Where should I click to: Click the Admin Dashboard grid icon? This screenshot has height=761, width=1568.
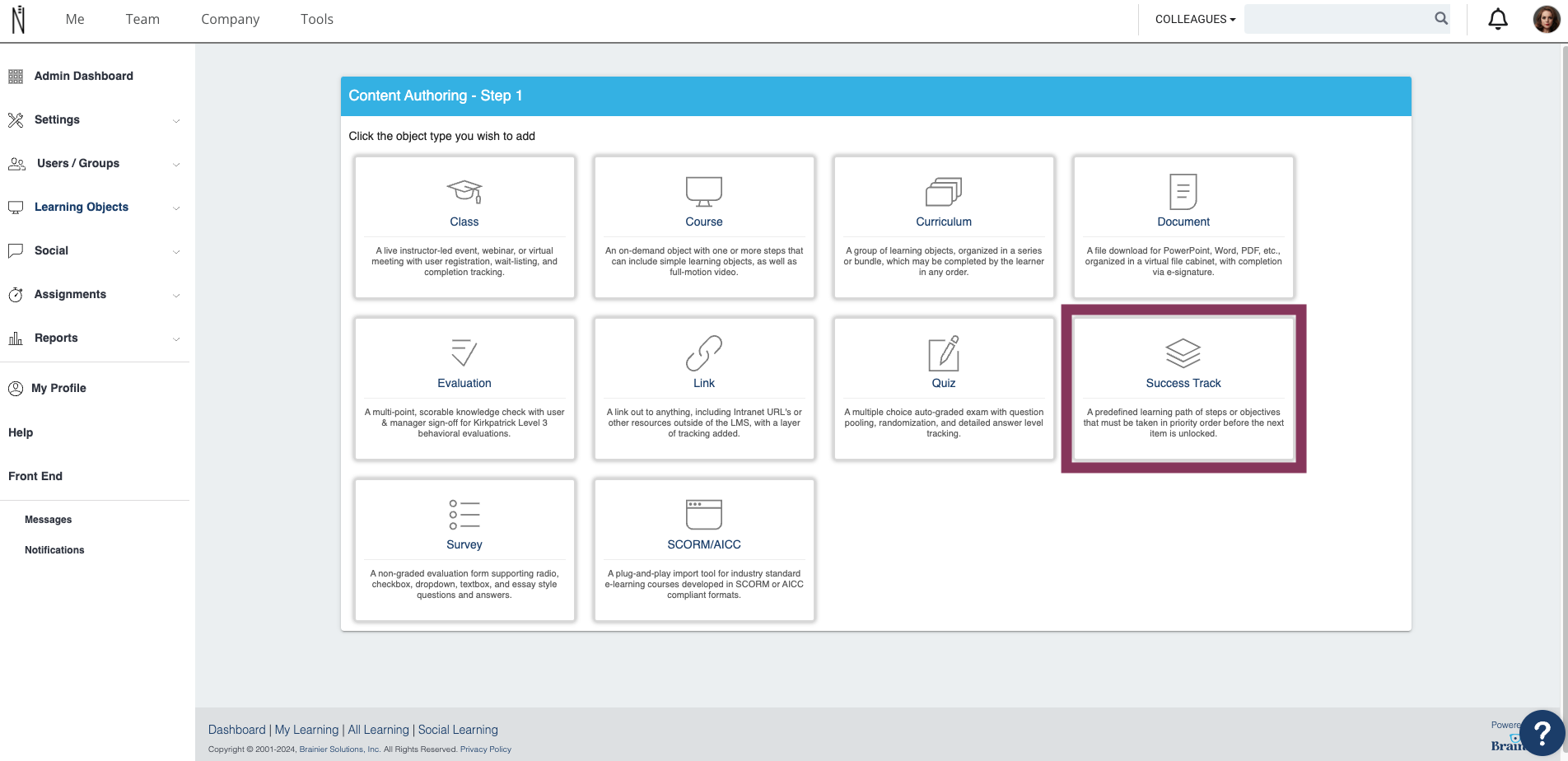click(x=16, y=77)
